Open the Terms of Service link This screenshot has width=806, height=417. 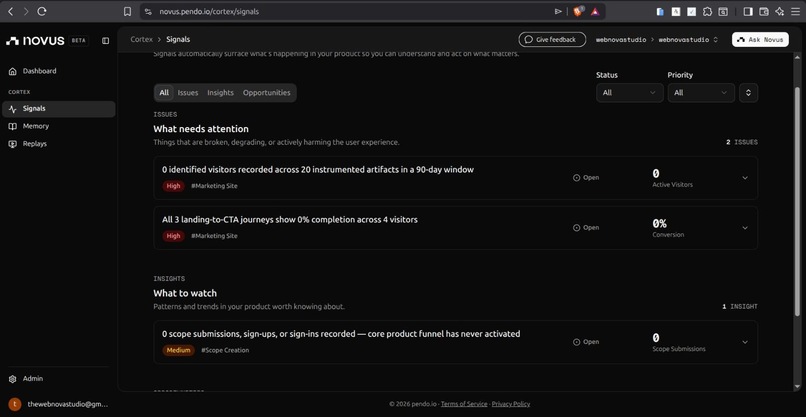(x=464, y=404)
